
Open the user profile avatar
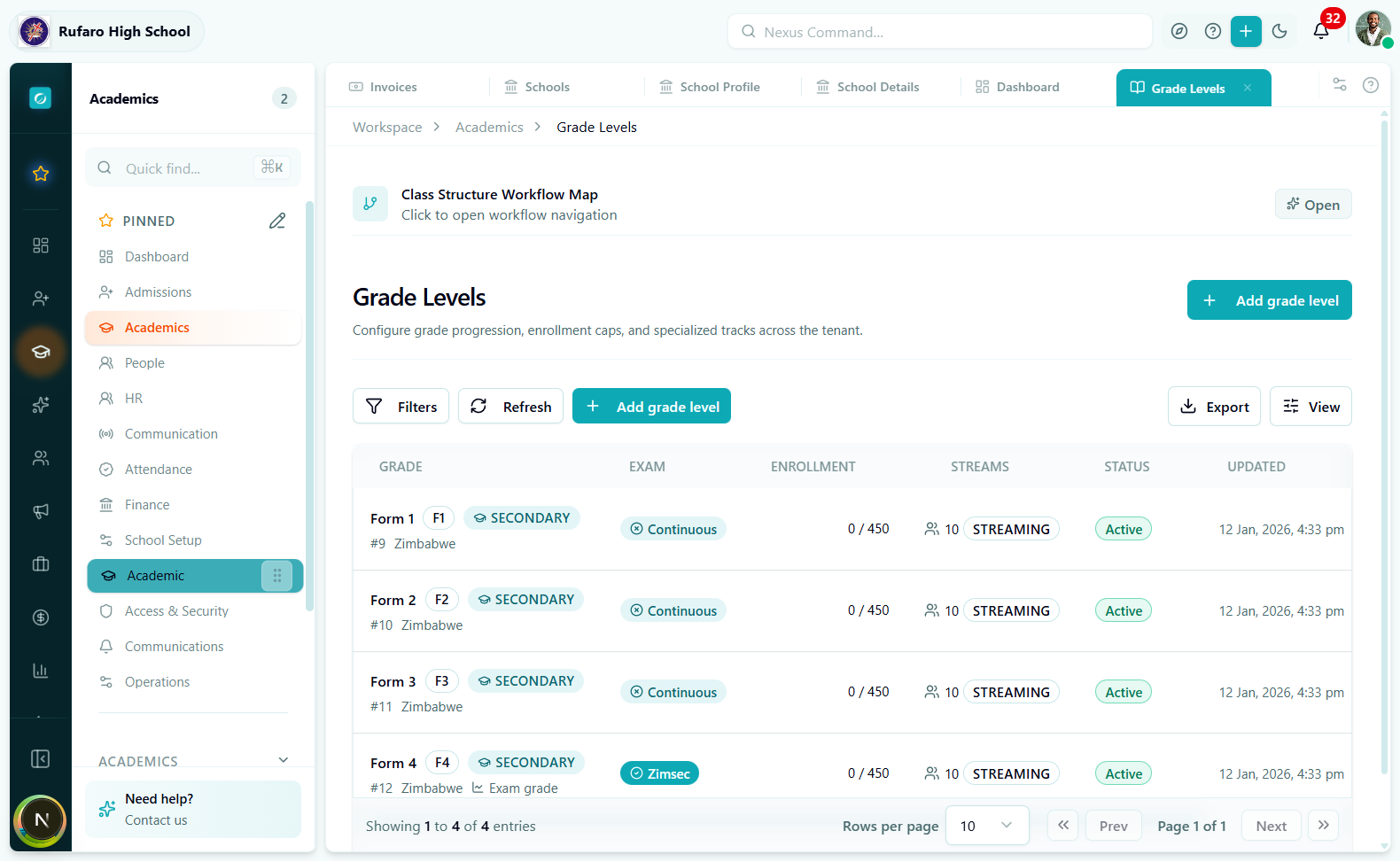(1373, 29)
